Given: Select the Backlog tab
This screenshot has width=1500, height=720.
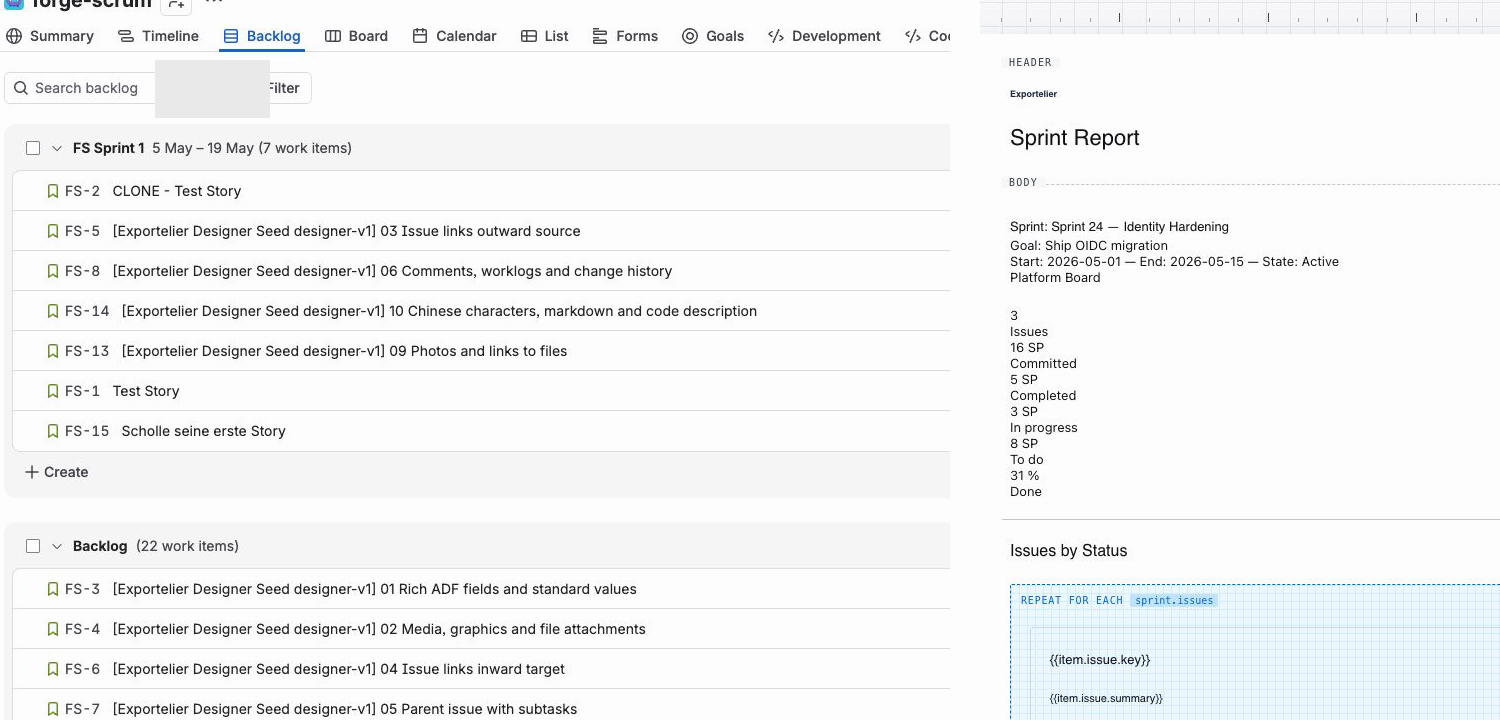Looking at the screenshot, I should coord(261,36).
